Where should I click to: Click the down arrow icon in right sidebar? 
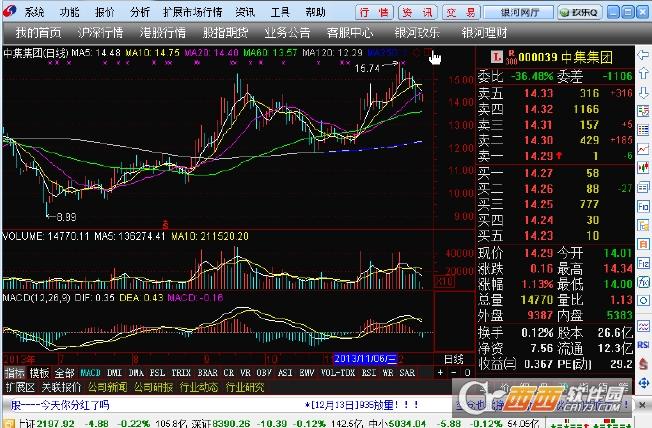643,92
